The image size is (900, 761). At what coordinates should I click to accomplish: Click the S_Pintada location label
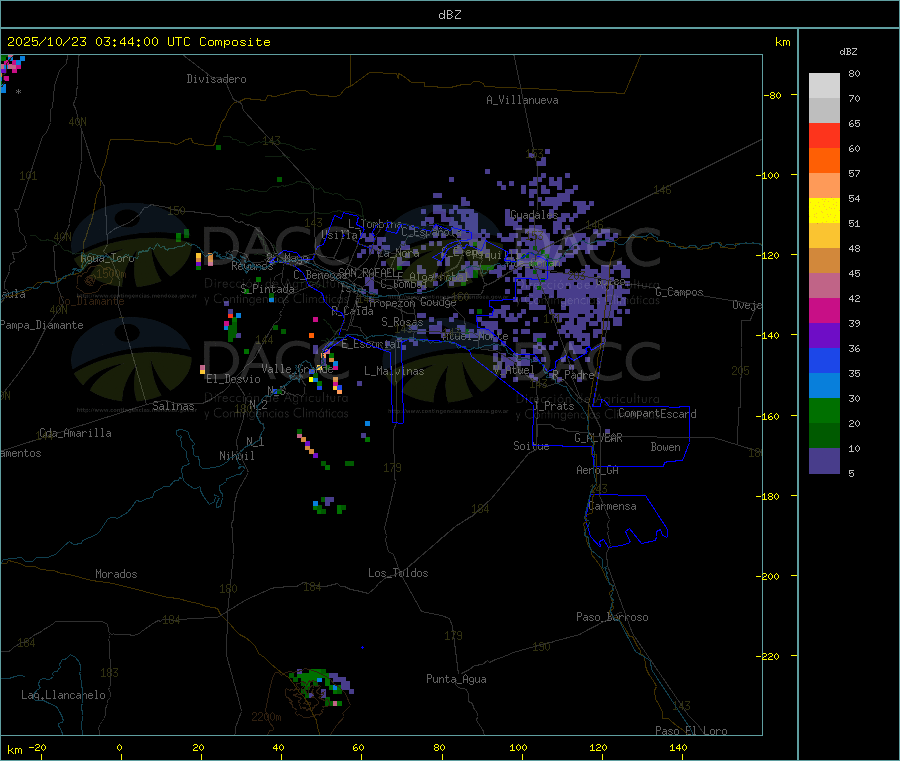tap(267, 289)
